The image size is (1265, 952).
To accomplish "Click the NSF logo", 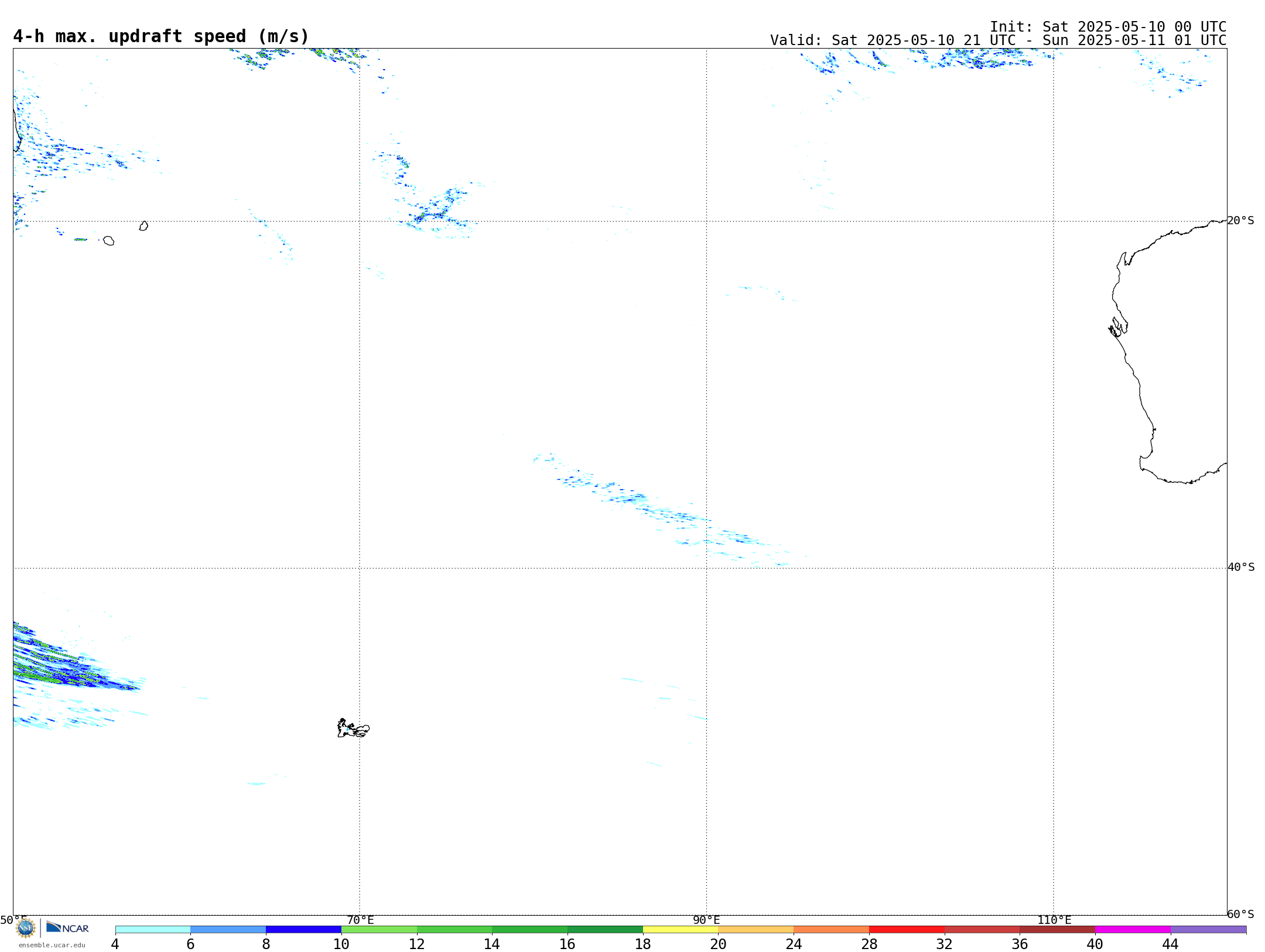I will [26, 928].
